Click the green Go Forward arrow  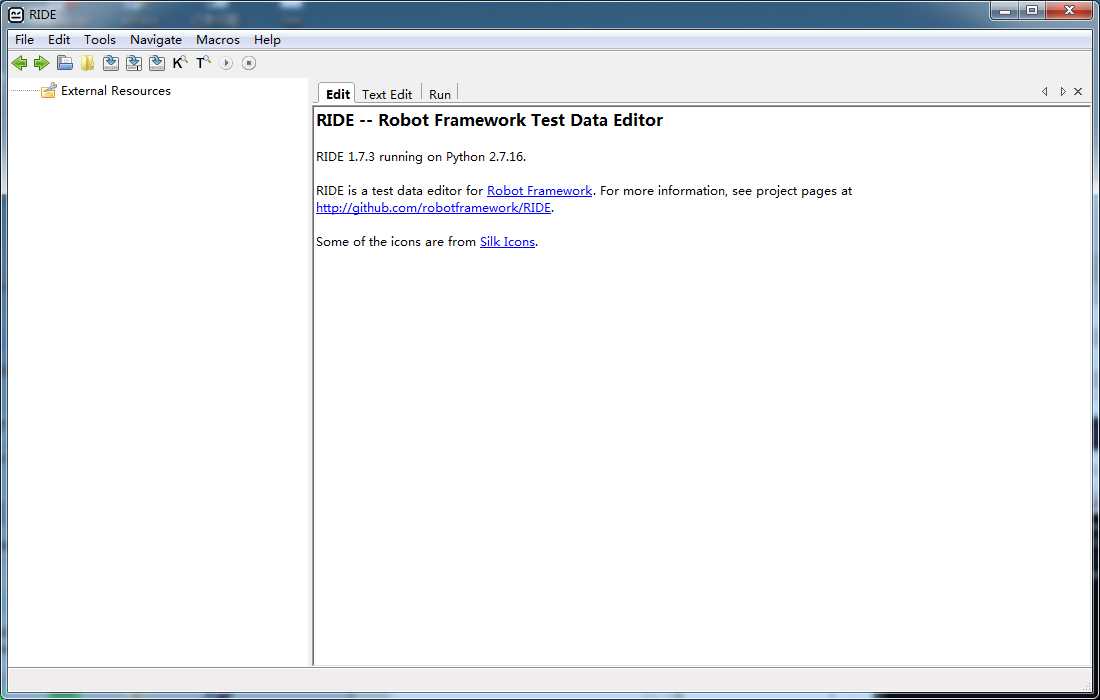tap(41, 63)
